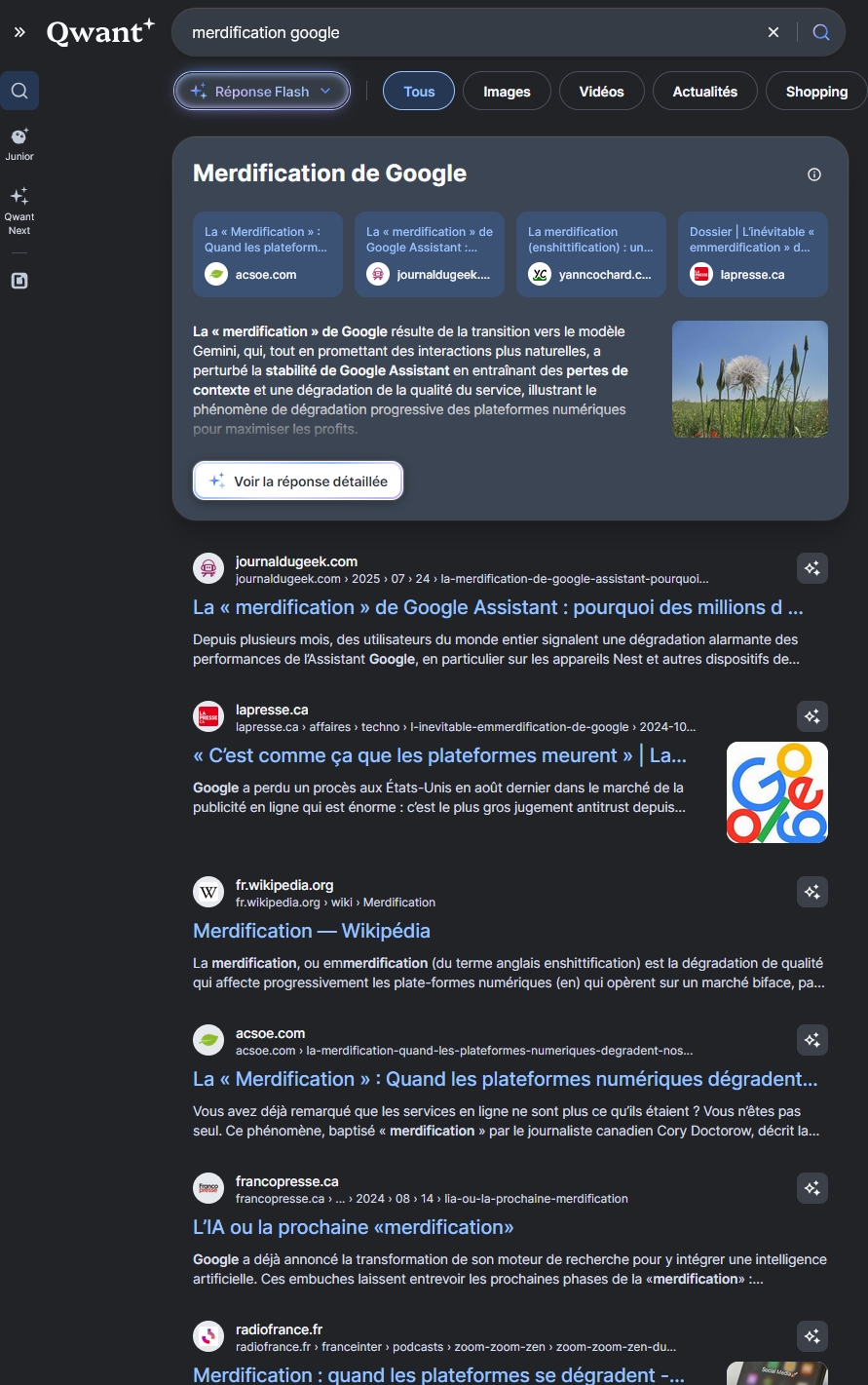The height and width of the screenshot is (1385, 868).
Task: Open the acsoe.com source card
Action: click(268, 254)
